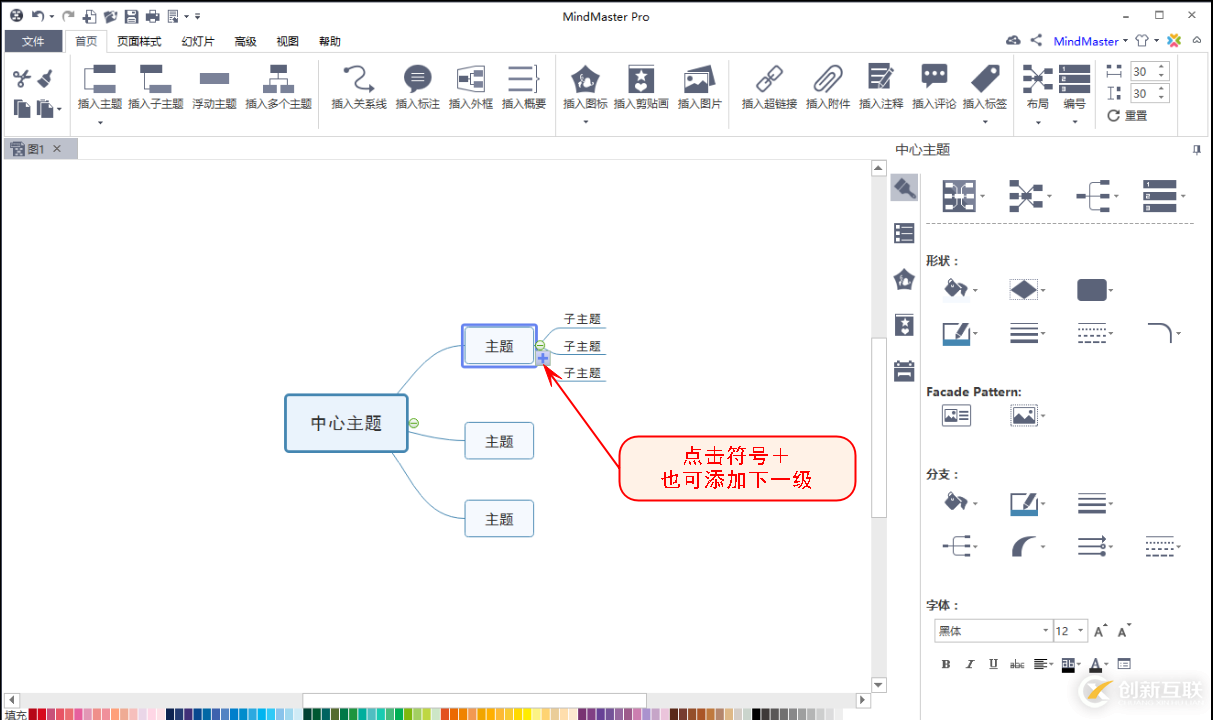Viewport: 1213px width, 720px height.
Task: Open font color A dropdown
Action: [x=1107, y=664]
